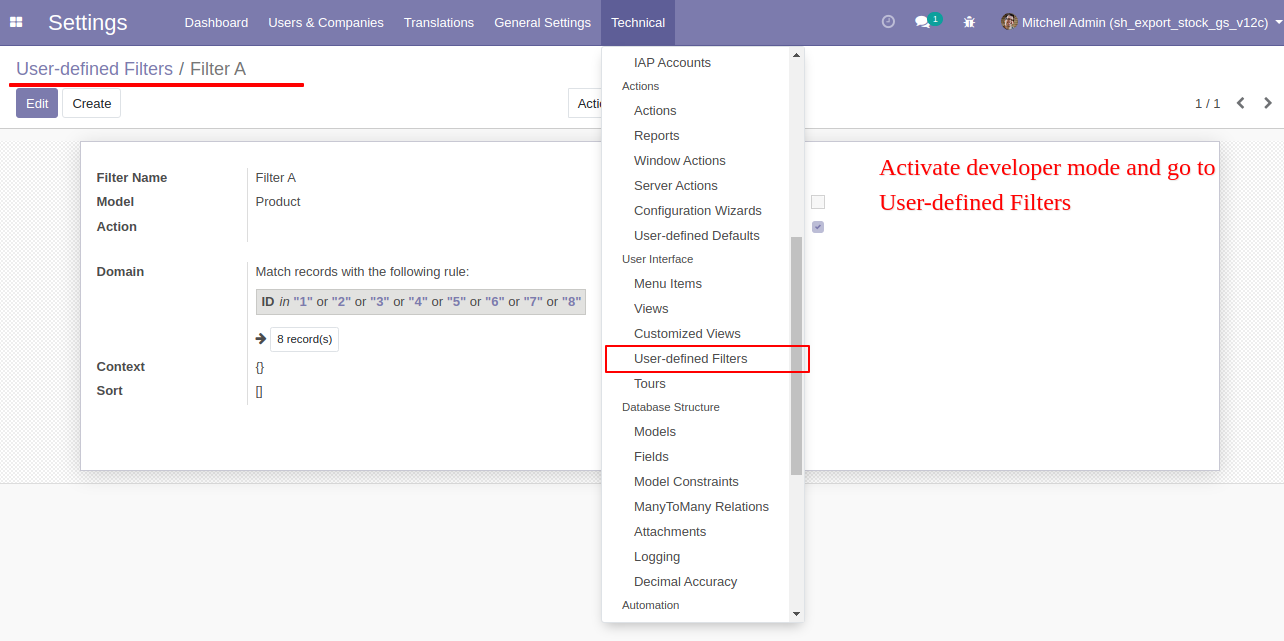The height and width of the screenshot is (641, 1284).
Task: Go to the previous record arrow
Action: point(1241,103)
